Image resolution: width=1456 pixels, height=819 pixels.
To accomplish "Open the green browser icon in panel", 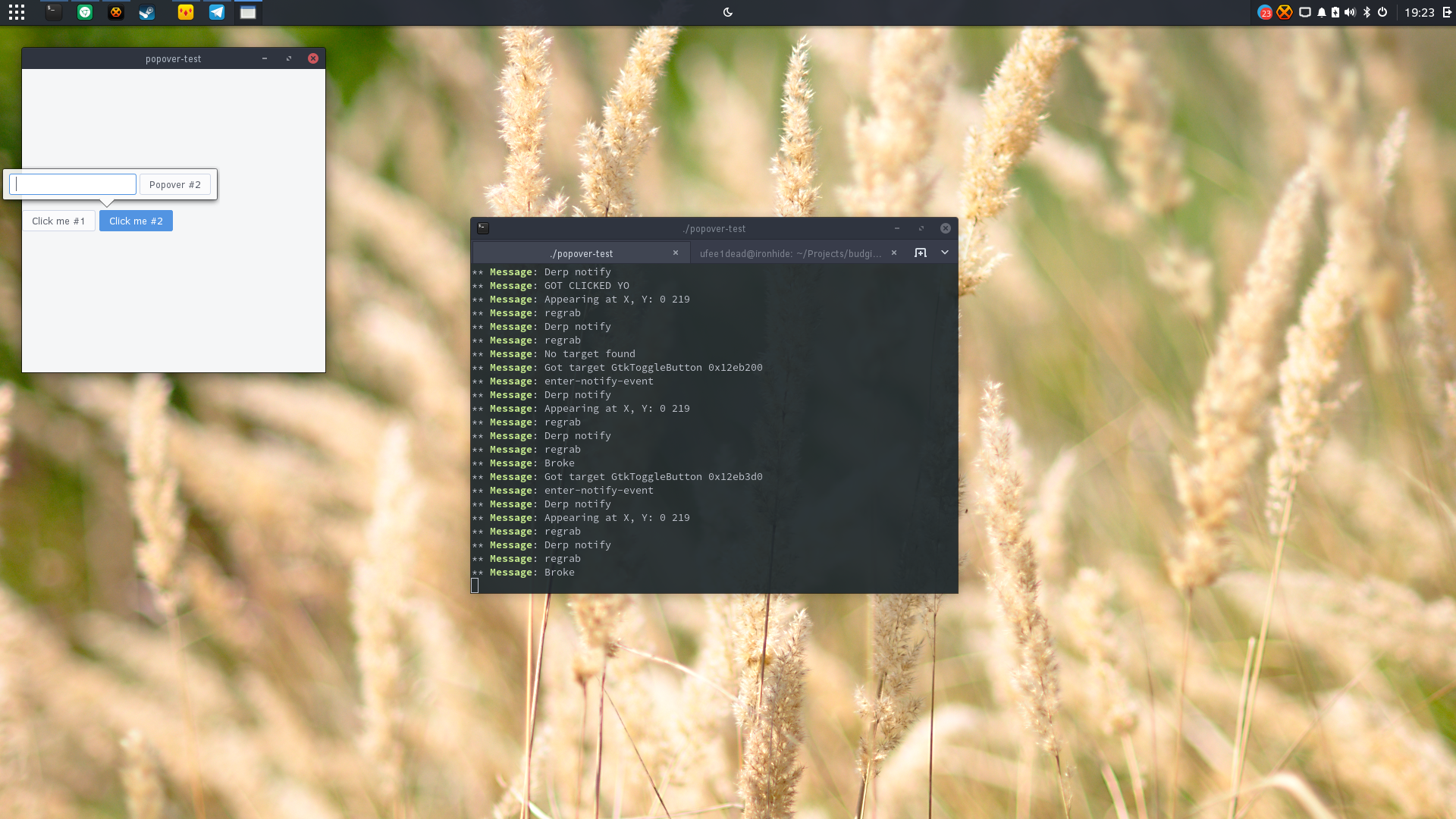I will (x=85, y=12).
